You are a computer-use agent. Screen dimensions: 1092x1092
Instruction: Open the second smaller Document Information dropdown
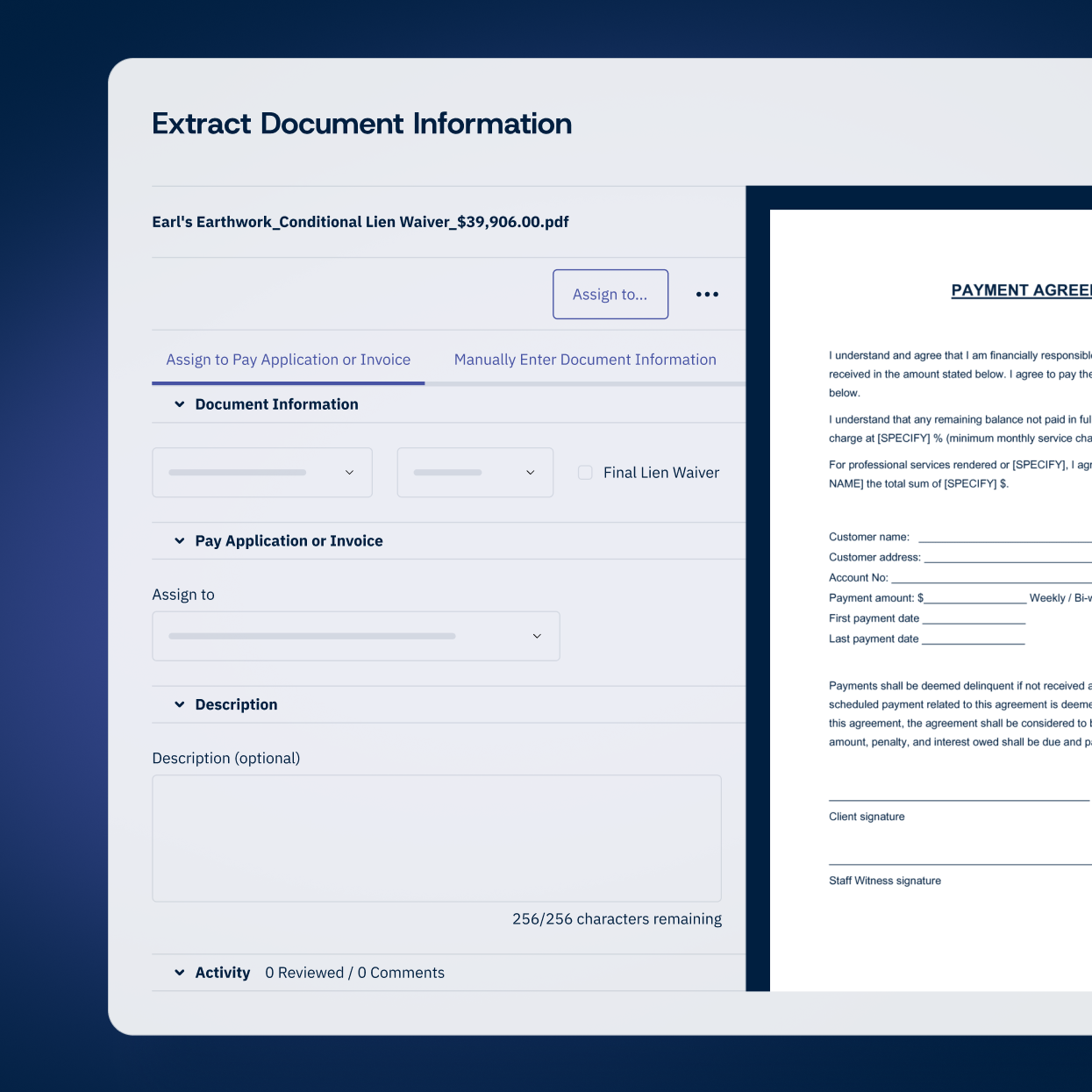click(x=475, y=473)
